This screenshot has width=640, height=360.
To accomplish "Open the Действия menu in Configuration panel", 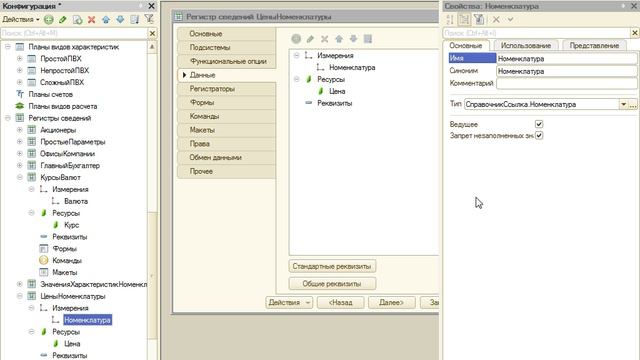I will coord(21,19).
